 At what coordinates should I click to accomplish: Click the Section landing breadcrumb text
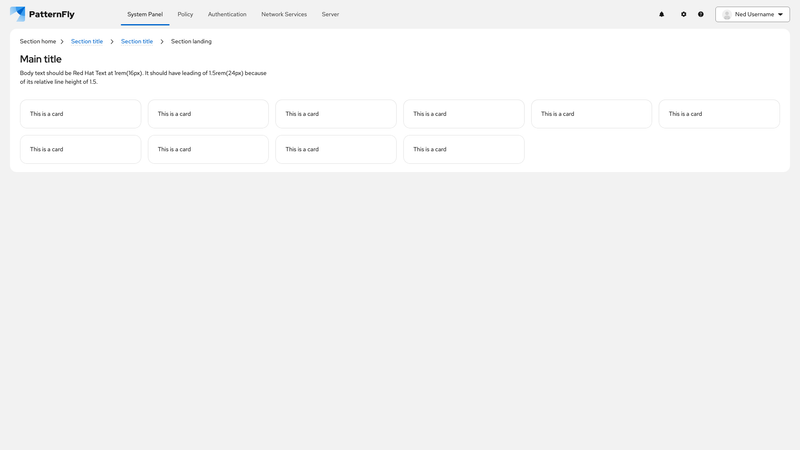(191, 41)
